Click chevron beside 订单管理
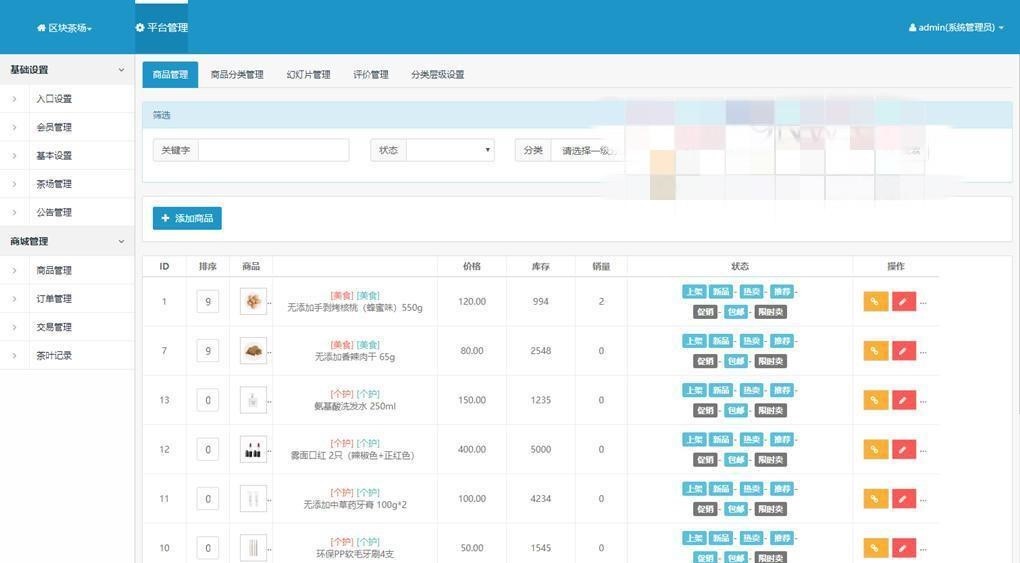This screenshot has height=563, width=1020. 14,299
